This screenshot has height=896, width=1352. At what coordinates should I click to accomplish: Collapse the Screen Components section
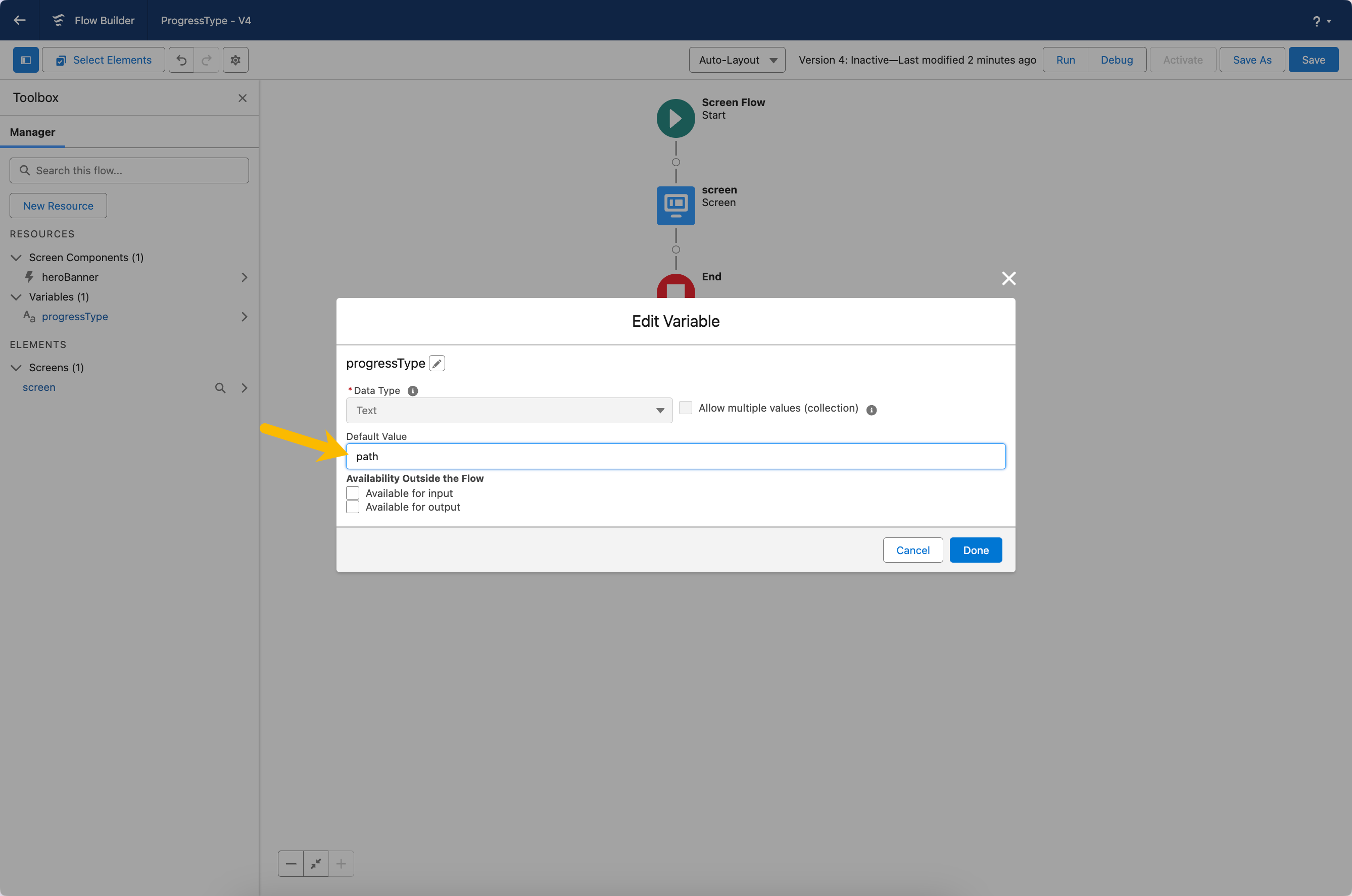[16, 258]
